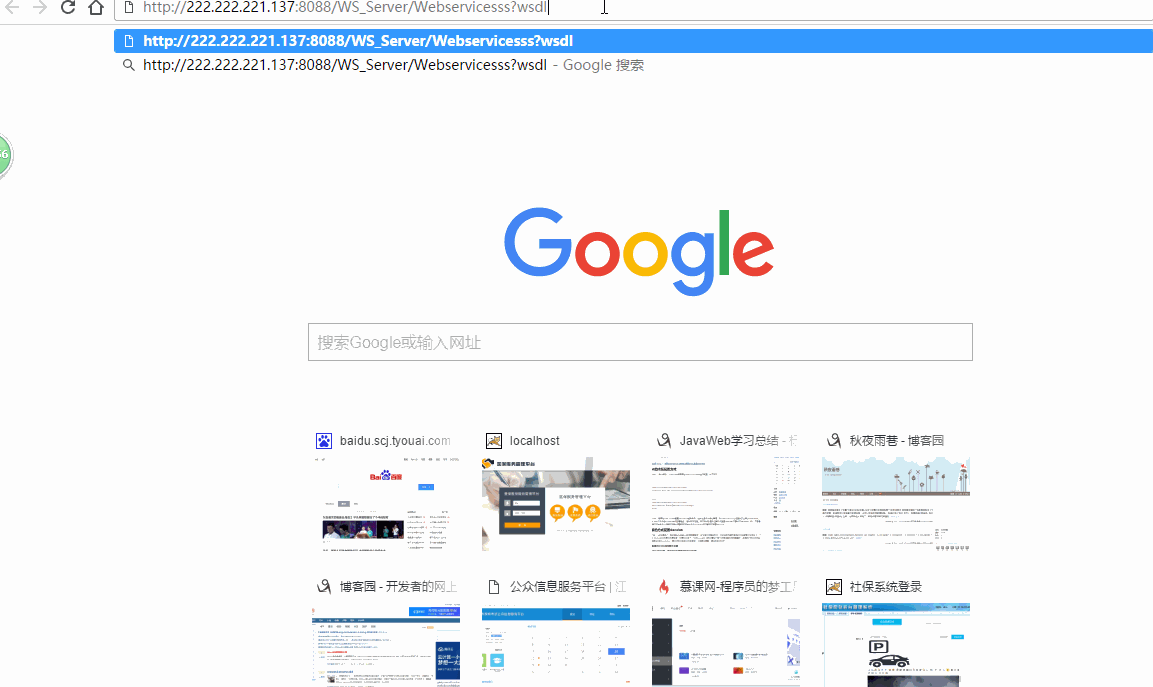Click the 公众信息服务平台 page icon
The height and width of the screenshot is (687, 1153).
[x=494, y=586]
